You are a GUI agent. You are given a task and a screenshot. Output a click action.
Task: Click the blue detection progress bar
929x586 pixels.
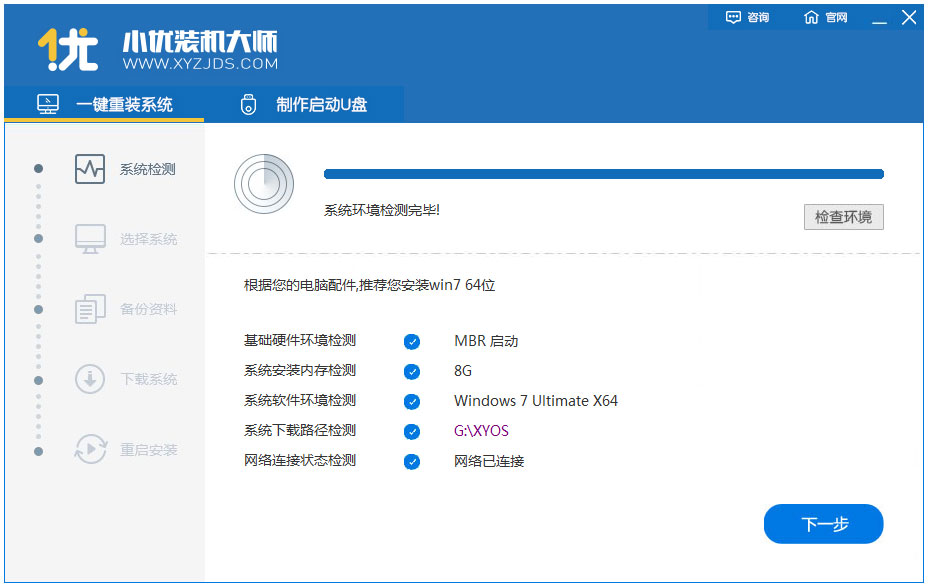click(603, 174)
